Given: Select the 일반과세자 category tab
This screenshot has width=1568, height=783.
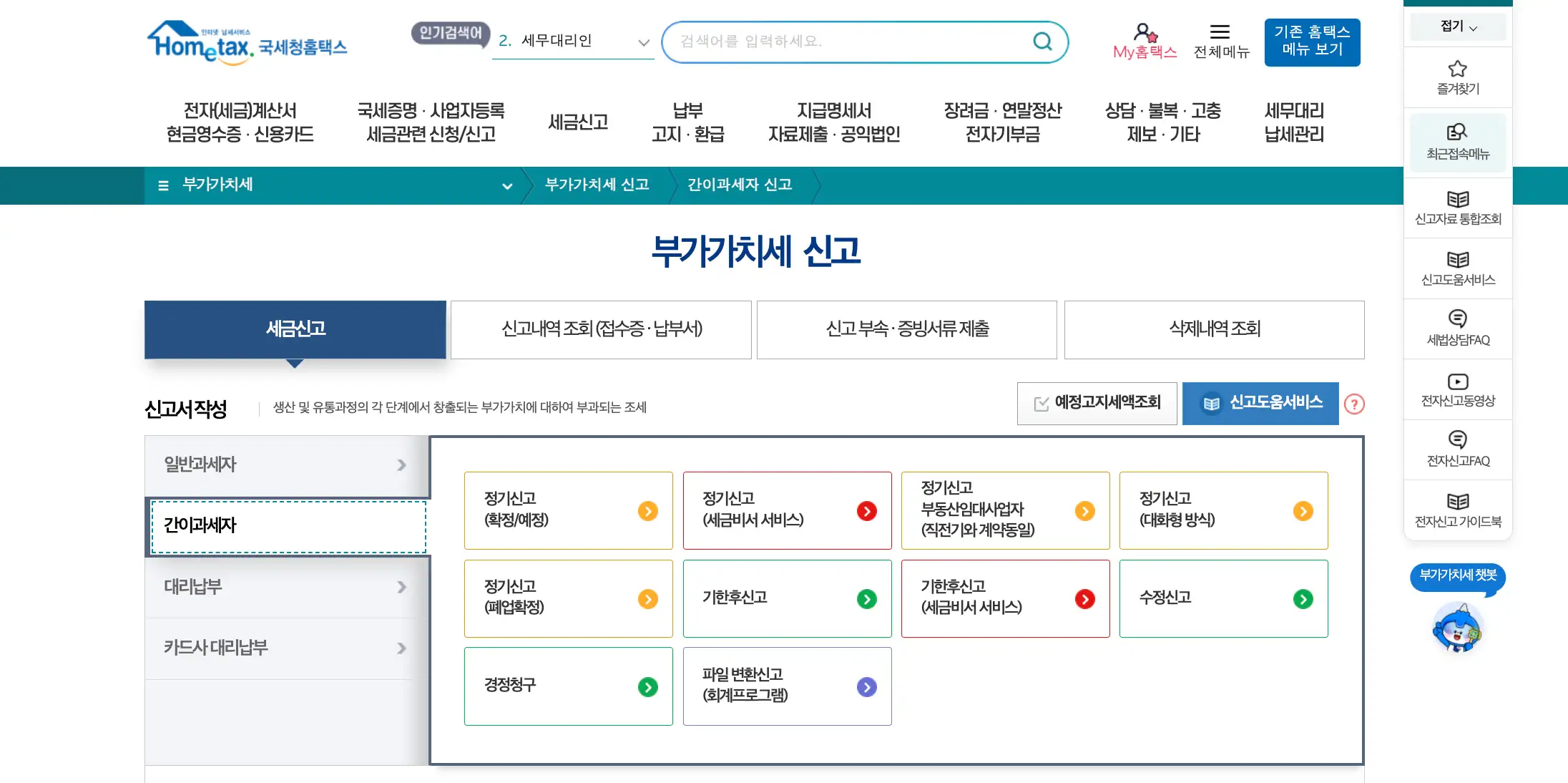Looking at the screenshot, I should [x=280, y=465].
